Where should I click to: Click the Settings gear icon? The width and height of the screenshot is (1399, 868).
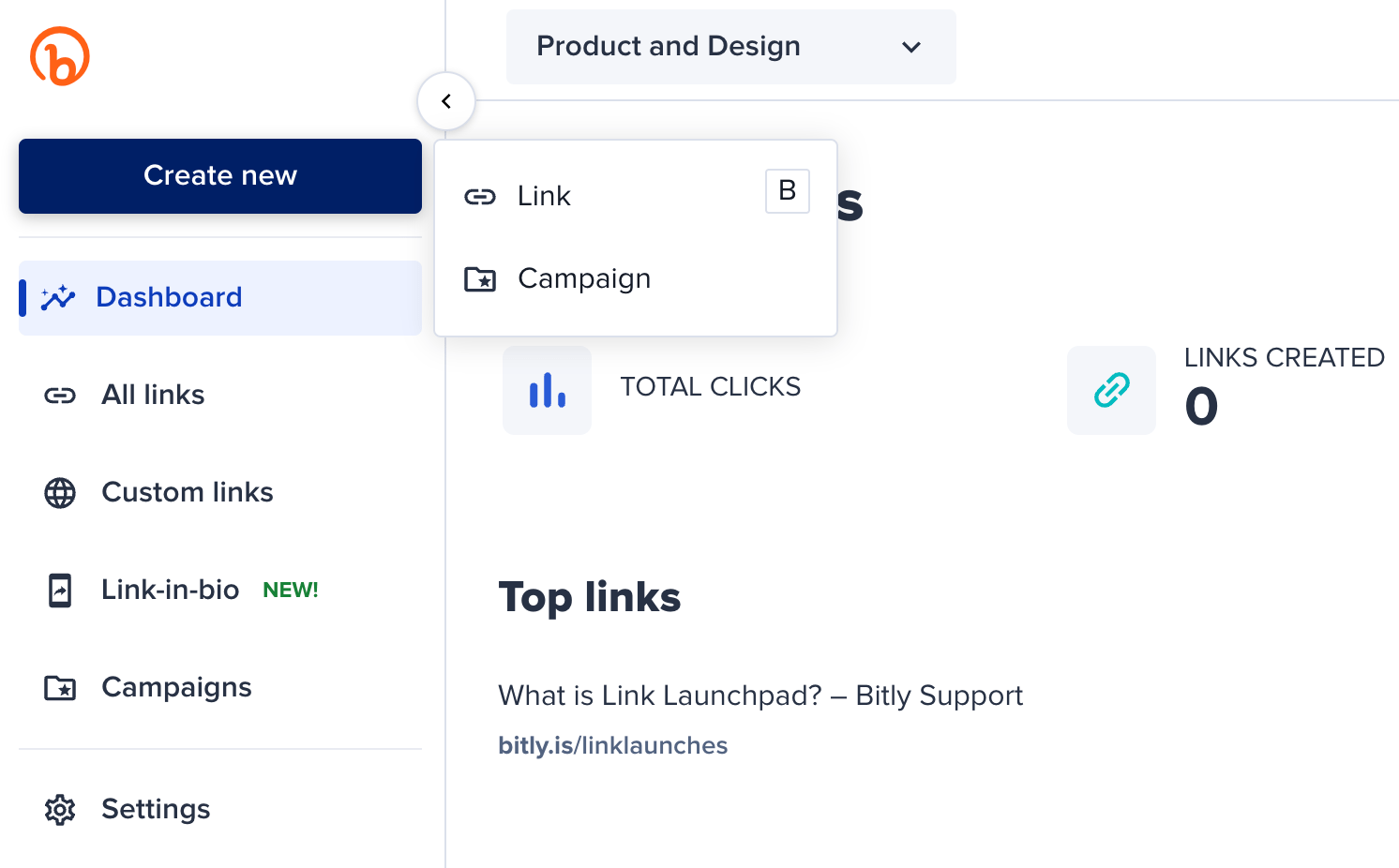pos(60,809)
